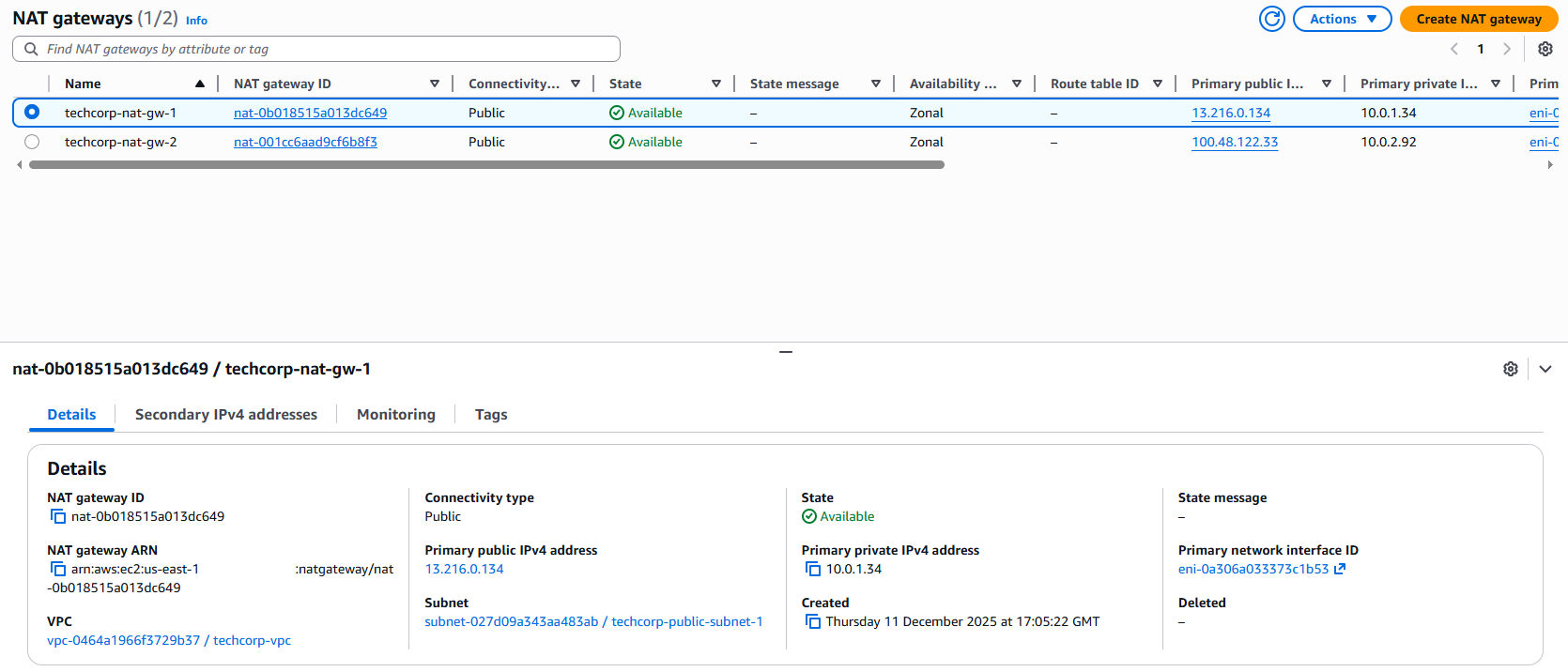
Task: Select techcorp-nat-gw-2 radio button
Action: (x=32, y=142)
